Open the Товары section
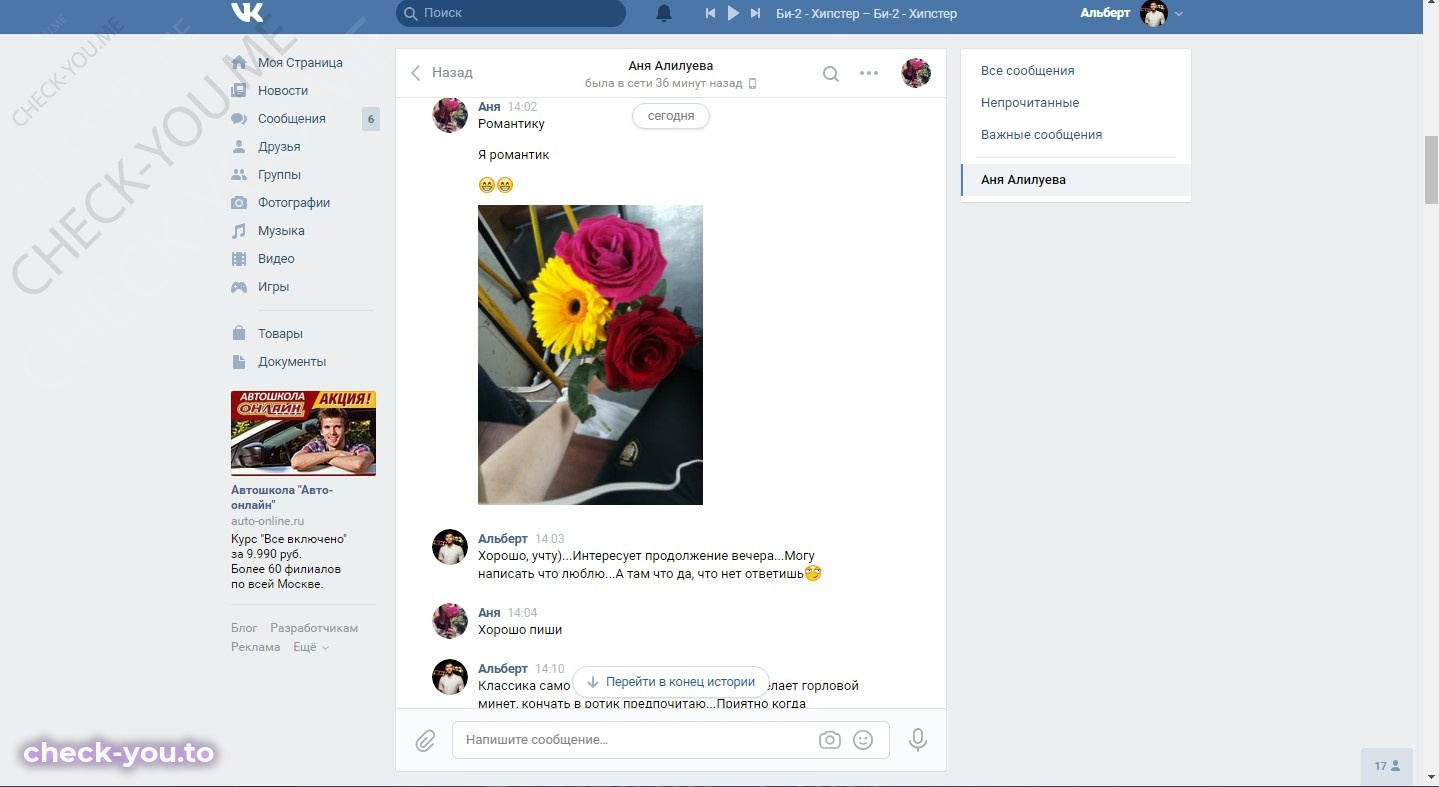Image resolution: width=1439 pixels, height=787 pixels. tap(280, 333)
